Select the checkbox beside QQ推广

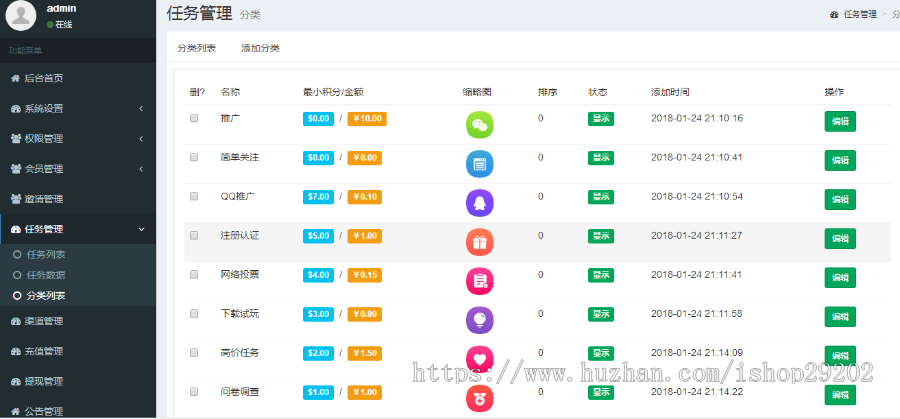click(194, 196)
